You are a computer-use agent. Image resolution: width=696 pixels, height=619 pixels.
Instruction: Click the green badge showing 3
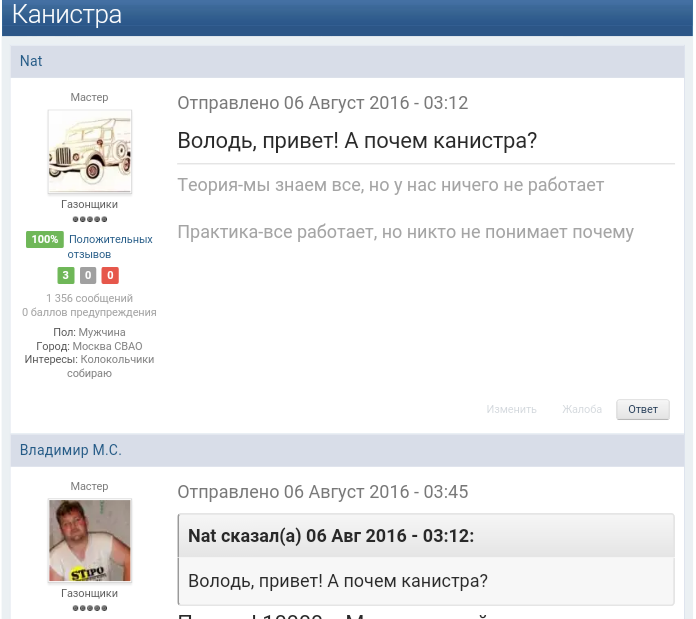66,276
